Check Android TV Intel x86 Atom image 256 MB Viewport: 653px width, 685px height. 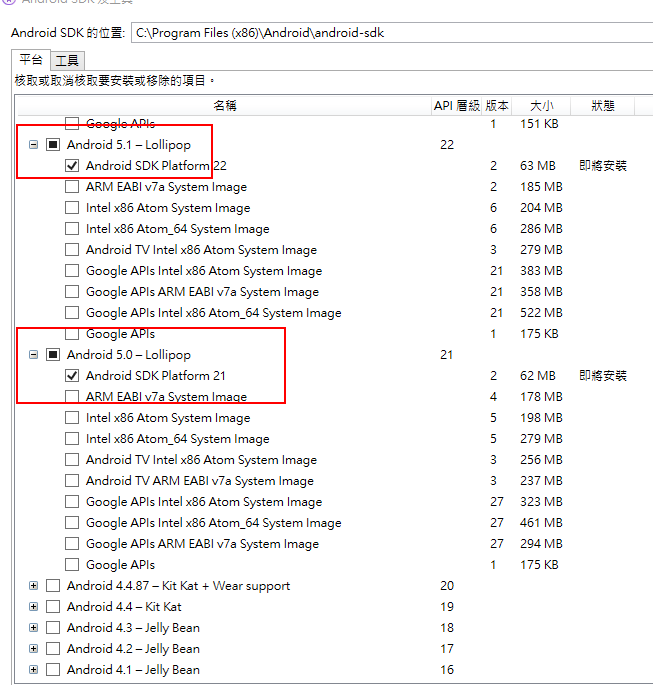tap(72, 460)
